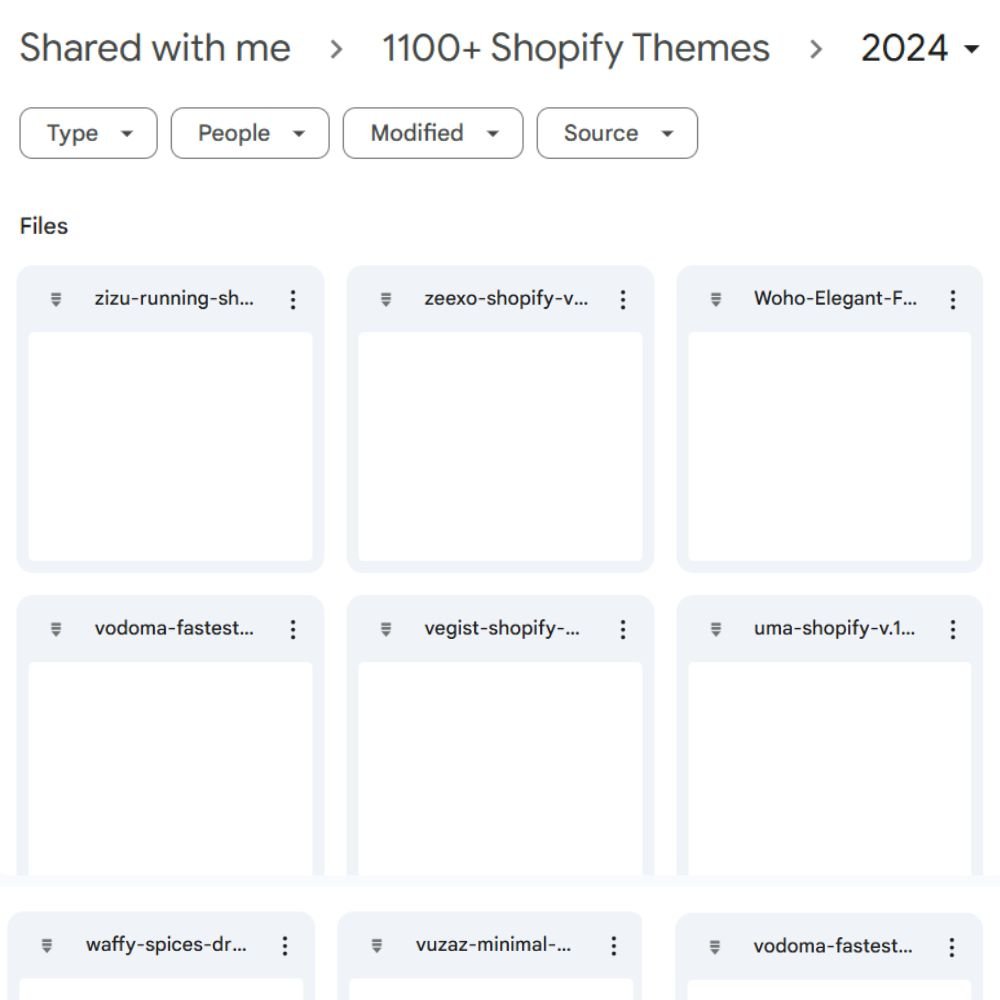Expand the Type filter dropdown

pos(88,134)
